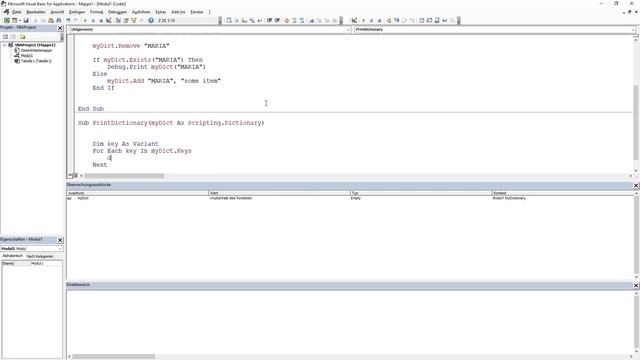Open the Allgemein object dropdown
This screenshot has width=640, height=360.
[x=348, y=29]
